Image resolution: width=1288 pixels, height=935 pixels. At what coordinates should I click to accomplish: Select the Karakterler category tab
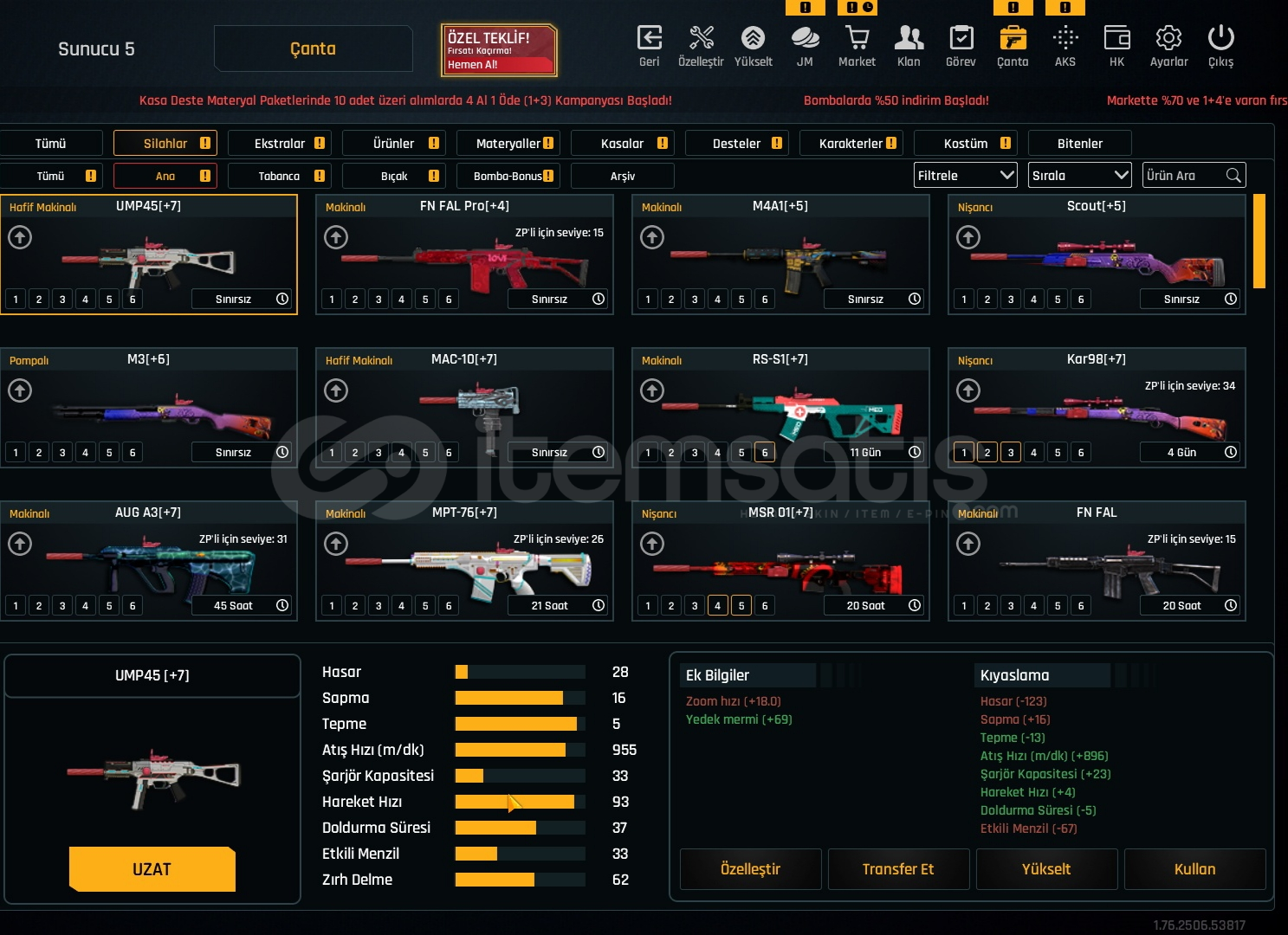click(x=851, y=143)
